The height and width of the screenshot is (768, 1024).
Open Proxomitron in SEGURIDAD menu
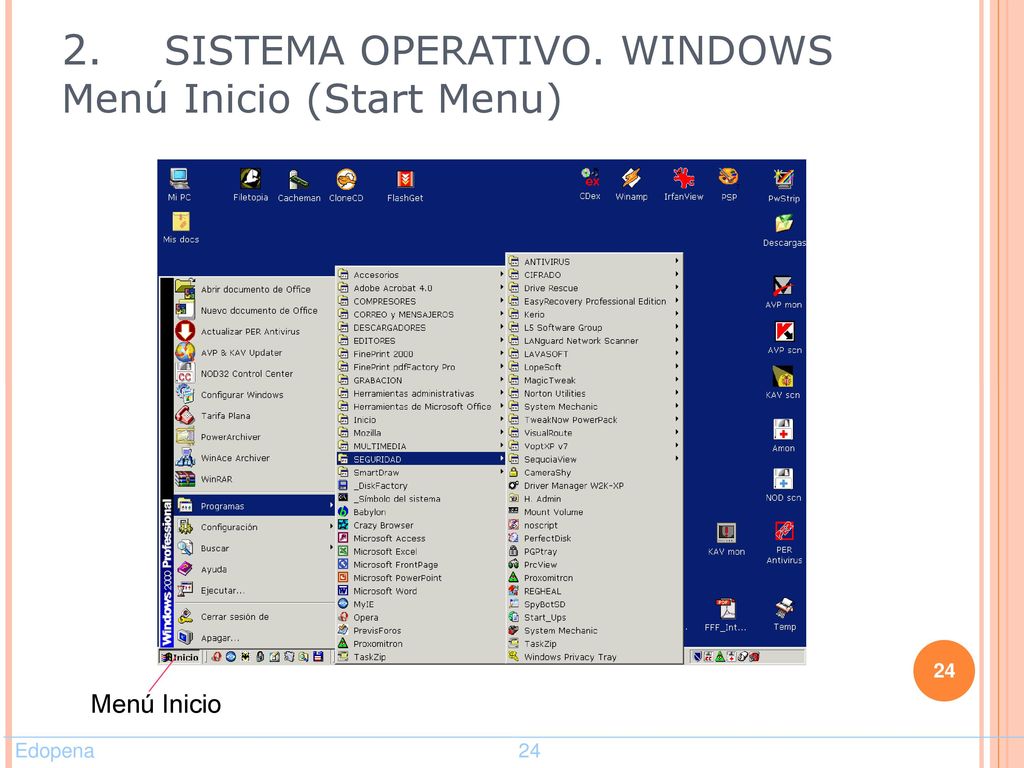(x=594, y=578)
